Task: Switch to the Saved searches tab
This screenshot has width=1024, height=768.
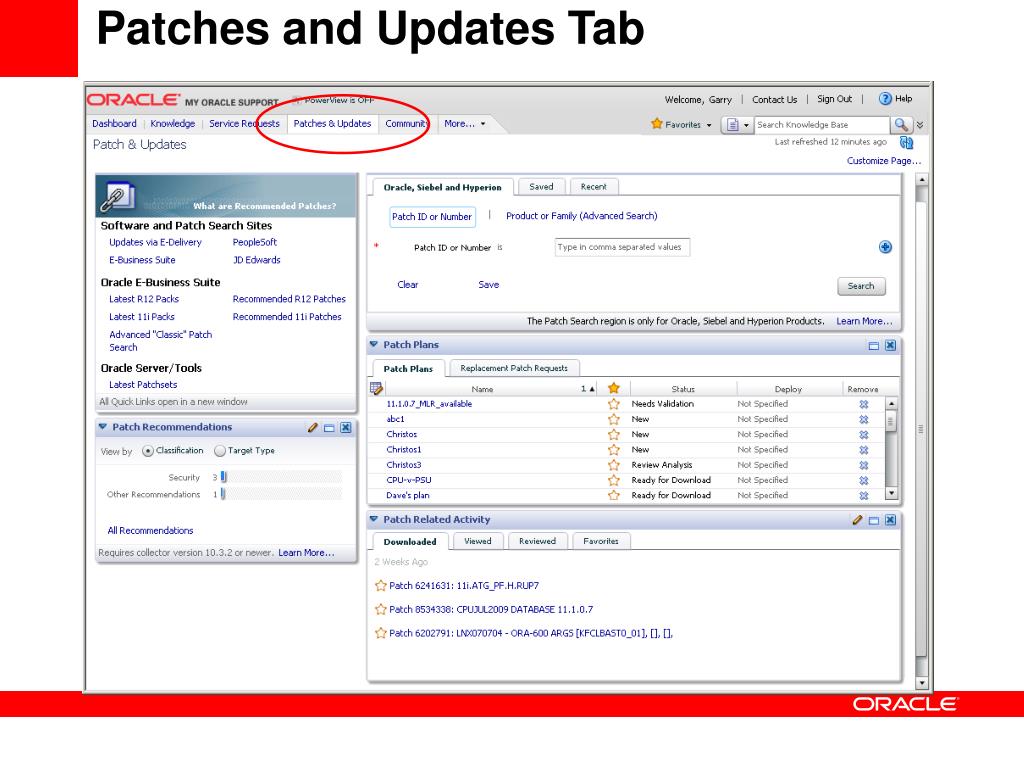Action: tap(541, 187)
